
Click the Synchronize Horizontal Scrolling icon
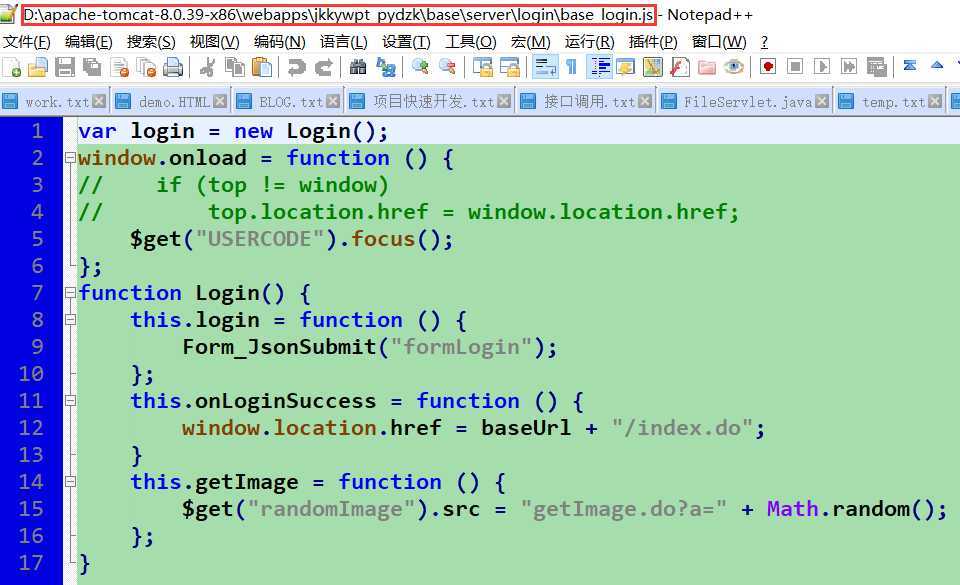pos(509,67)
